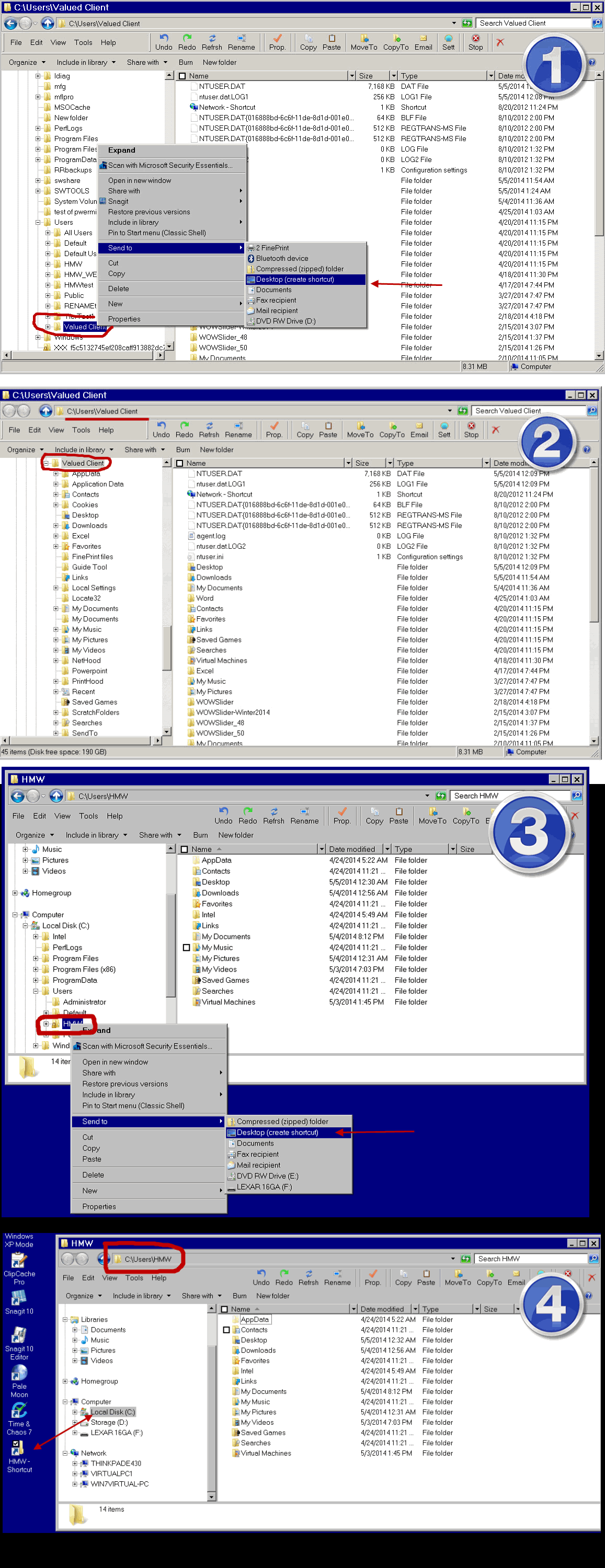Image resolution: width=605 pixels, height=1568 pixels.
Task: Toggle the Name header select-all checkbox in window 2
Action: (x=180, y=463)
